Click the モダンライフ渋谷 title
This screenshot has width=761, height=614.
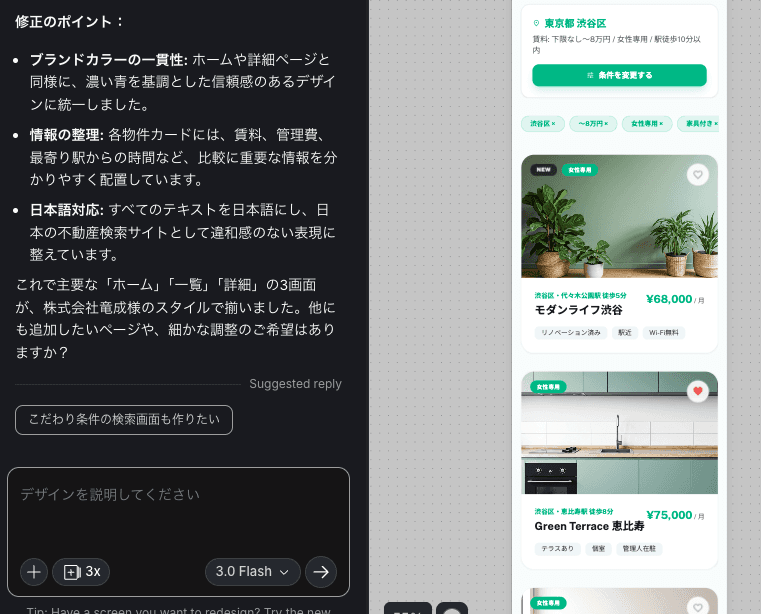(579, 310)
